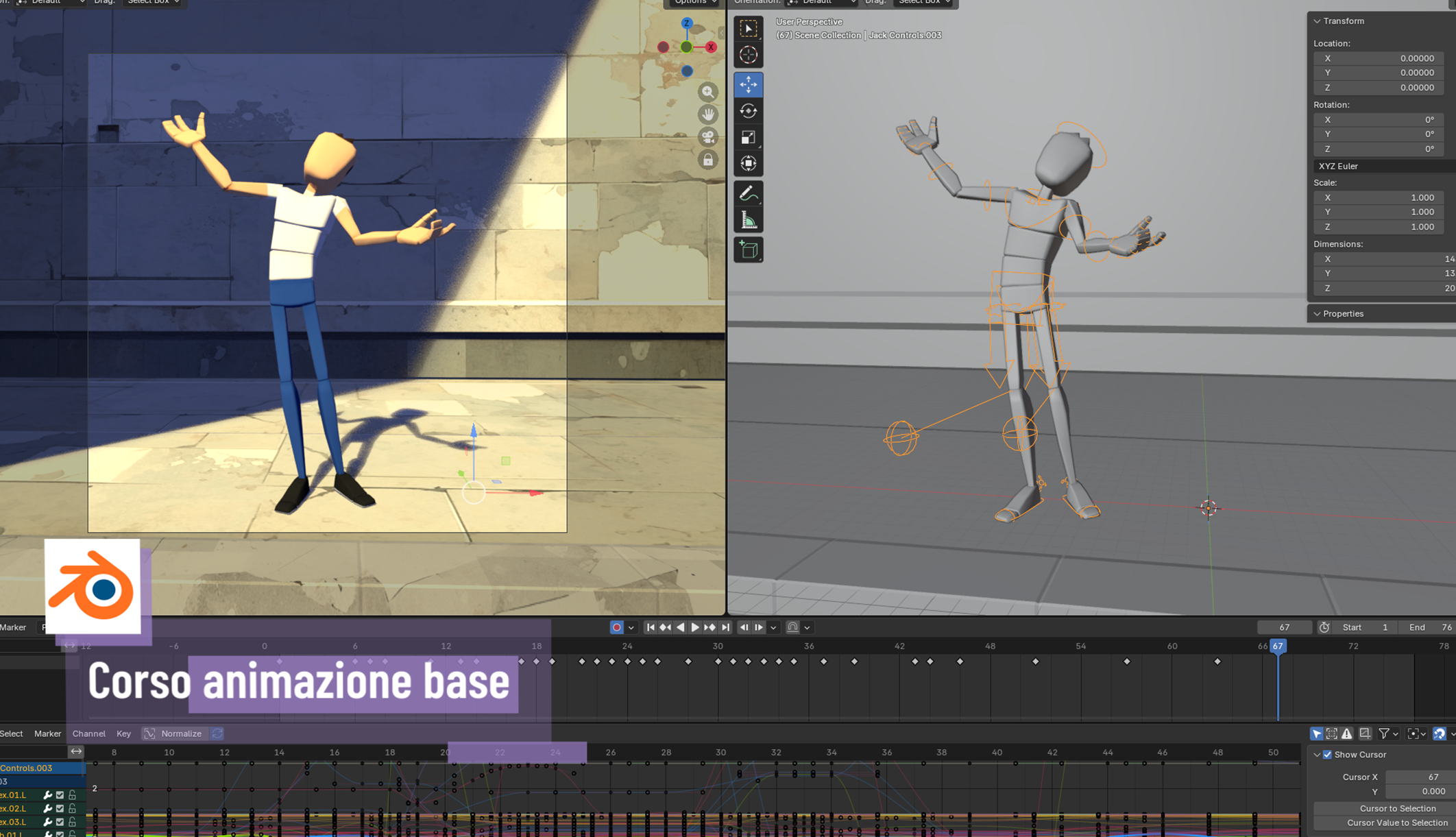Toggle lock on ex.03.L channel

[72, 822]
